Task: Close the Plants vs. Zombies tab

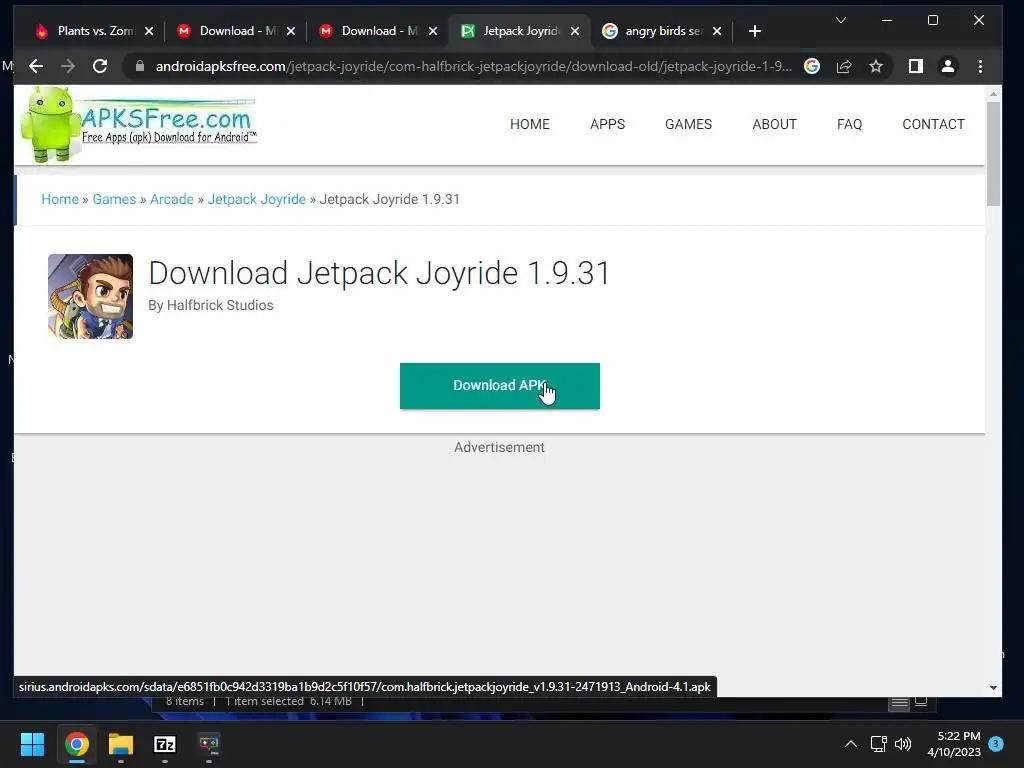Action: pyautogui.click(x=149, y=31)
